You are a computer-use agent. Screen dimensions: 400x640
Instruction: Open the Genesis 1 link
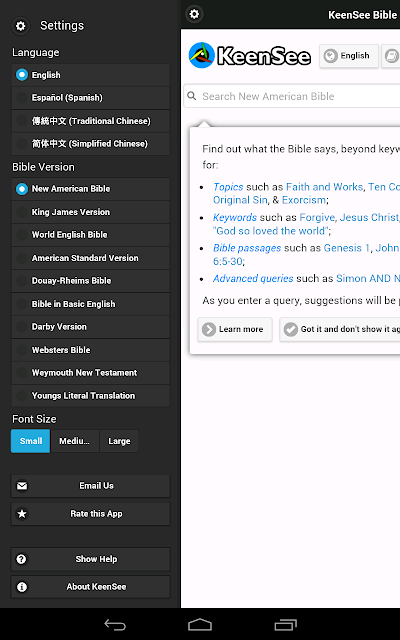pyautogui.click(x=347, y=248)
